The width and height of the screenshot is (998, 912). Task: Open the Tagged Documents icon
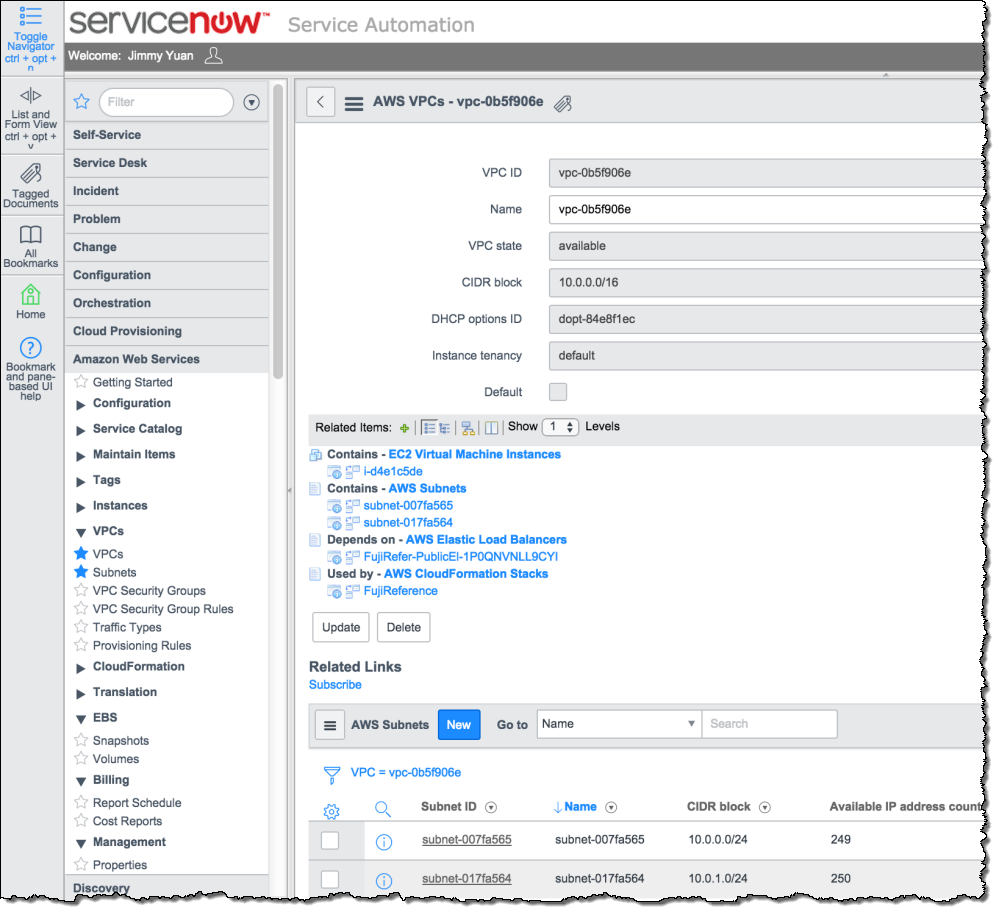(x=30, y=174)
